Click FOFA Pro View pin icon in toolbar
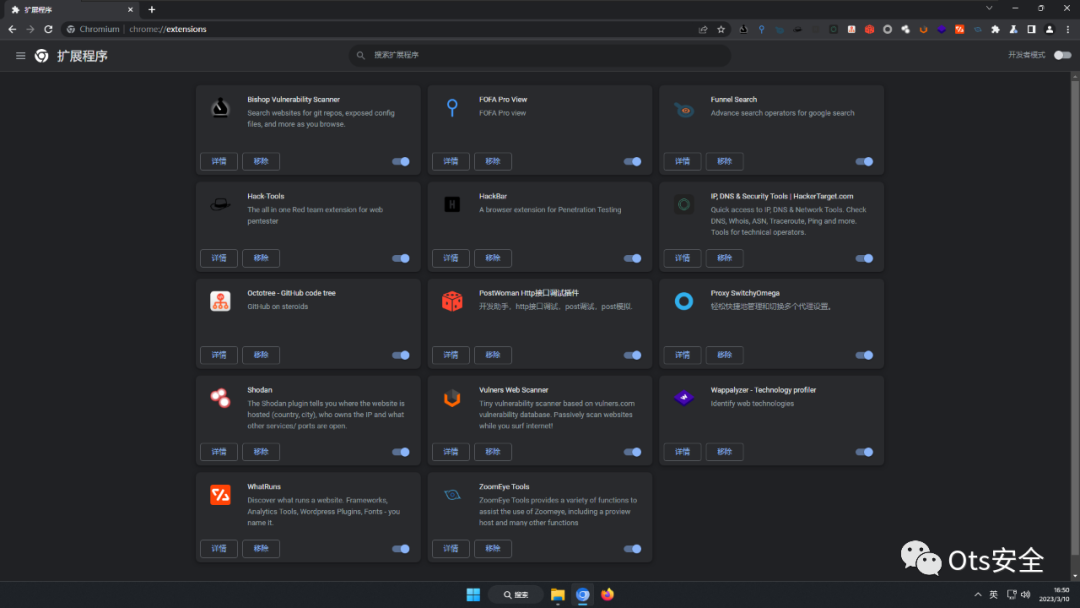Screen dimensions: 1080x608 (761, 30)
